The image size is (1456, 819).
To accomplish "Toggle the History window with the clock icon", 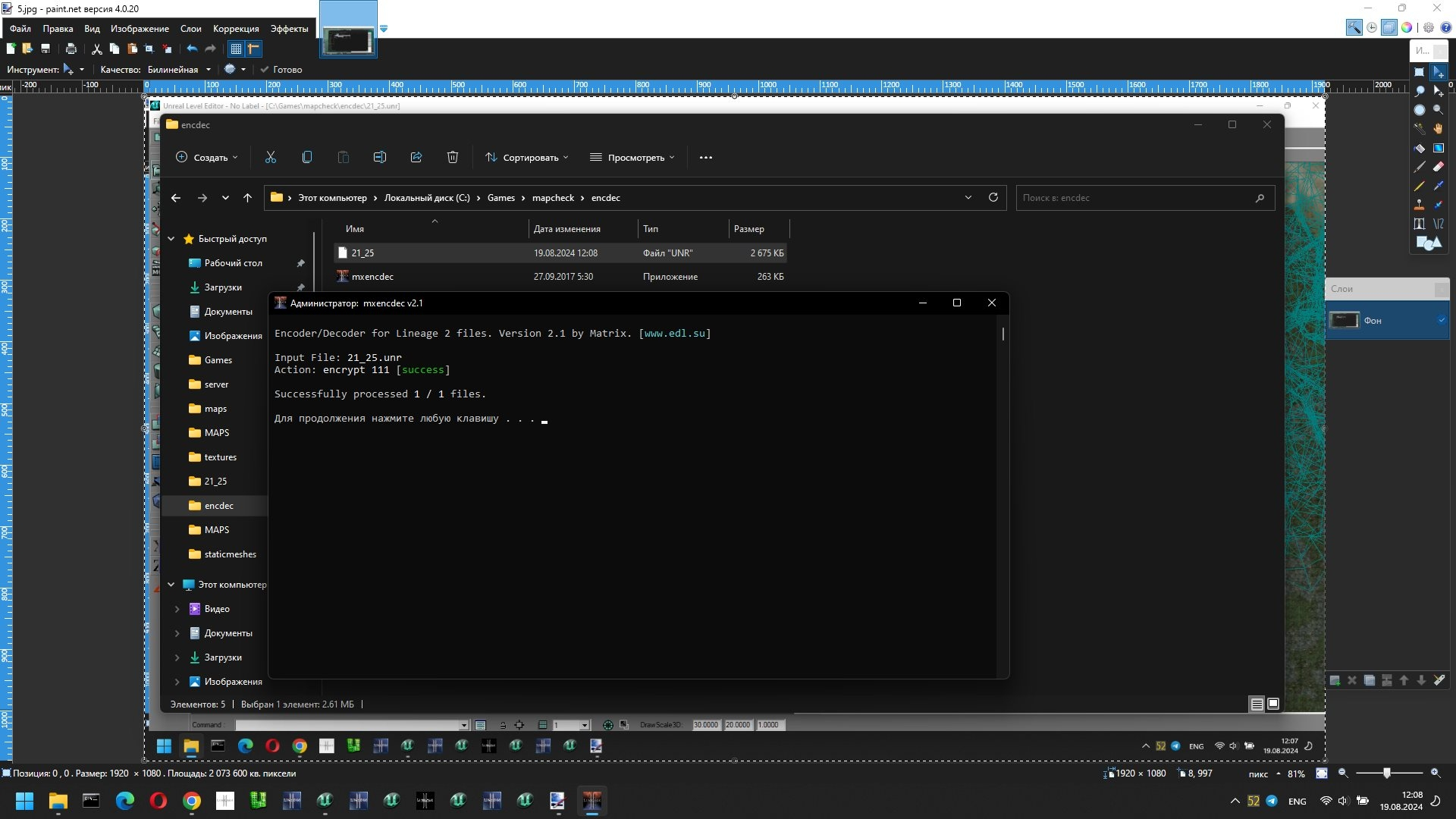I will (1372, 27).
